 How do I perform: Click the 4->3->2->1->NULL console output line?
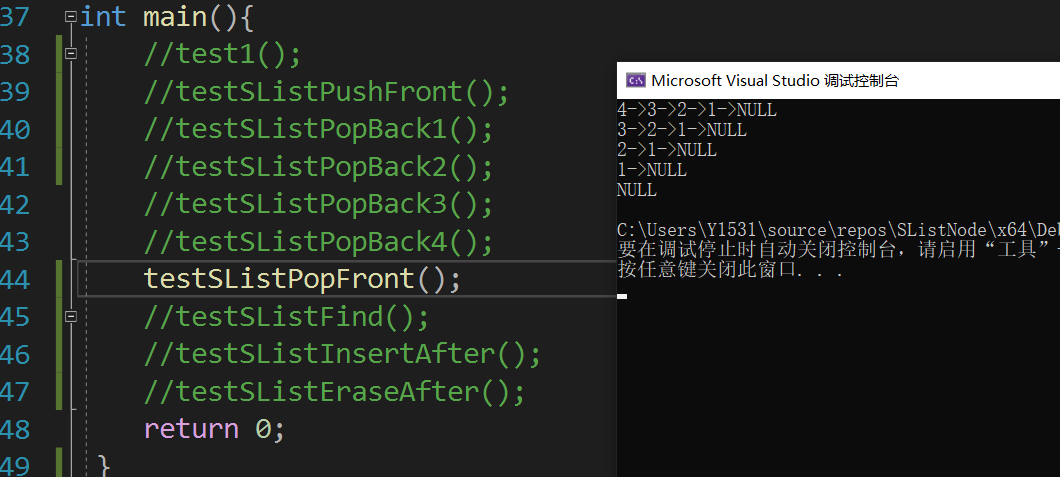697,109
